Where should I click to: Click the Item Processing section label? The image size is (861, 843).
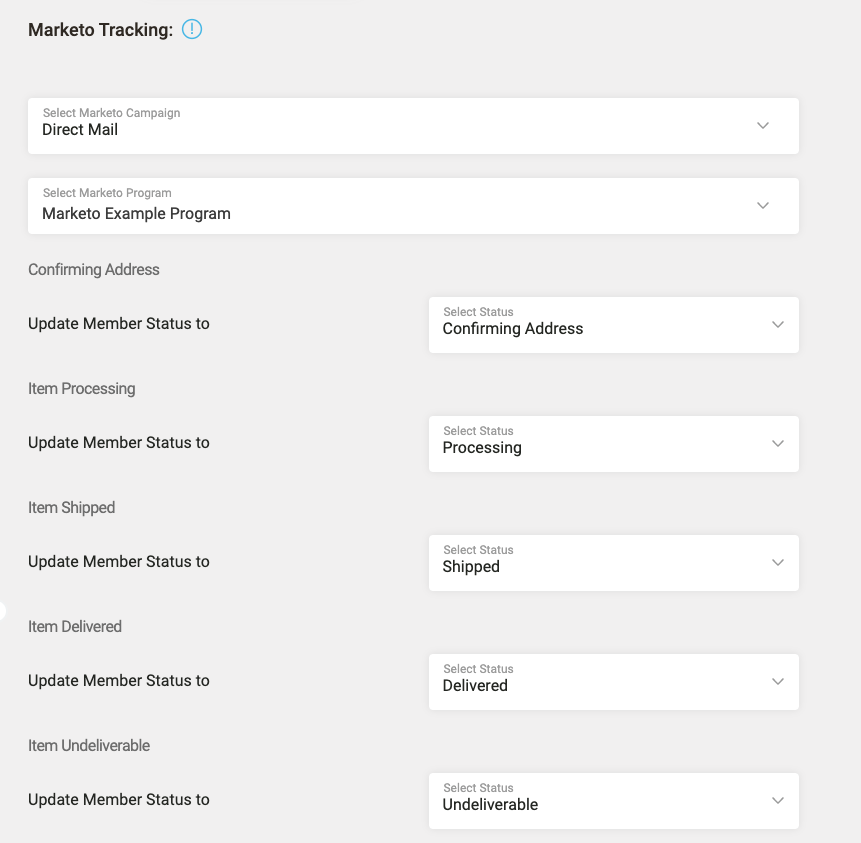point(82,389)
